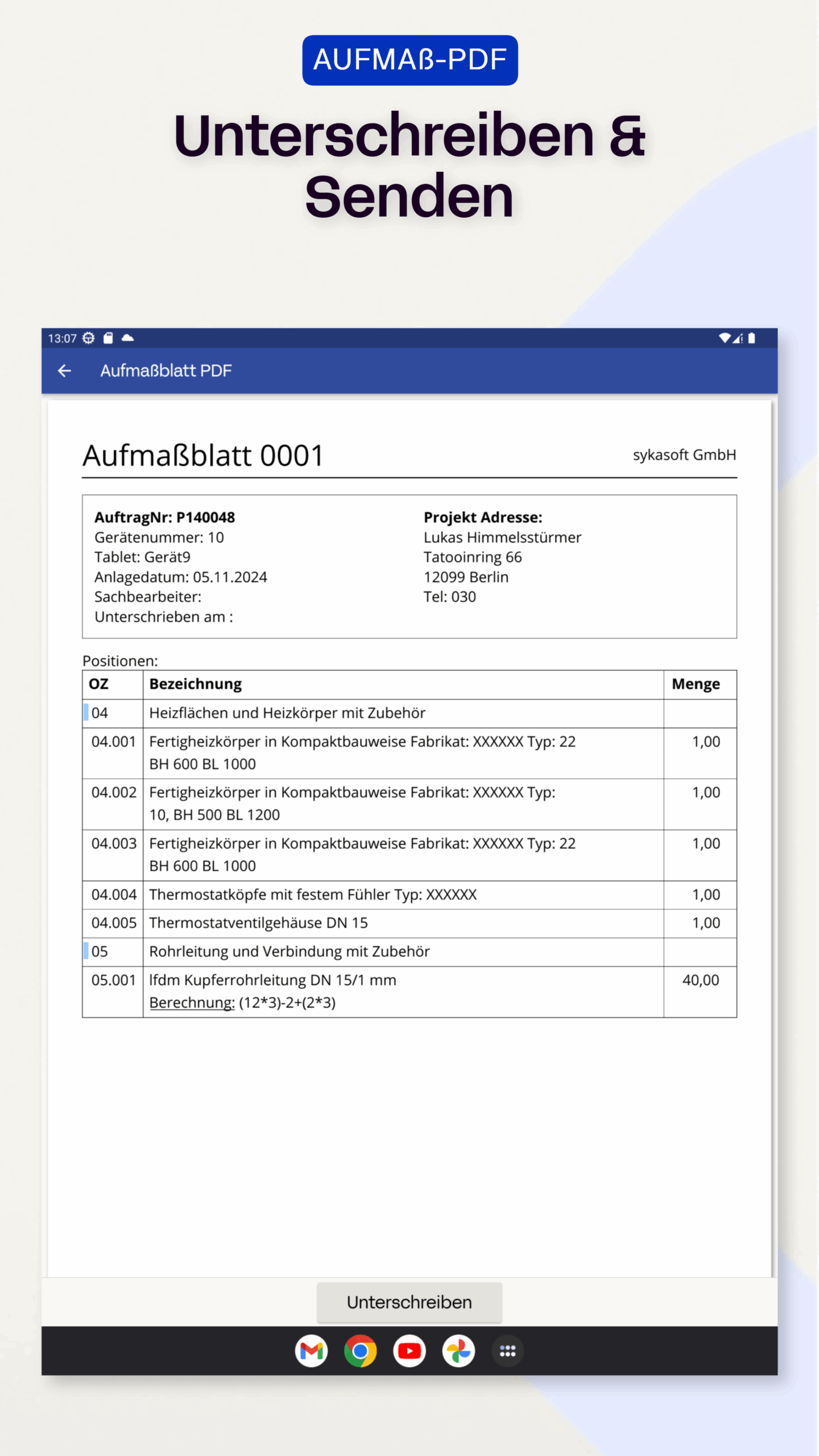Click the text 10, BH 500 BL 1200

pyautogui.click(x=214, y=815)
